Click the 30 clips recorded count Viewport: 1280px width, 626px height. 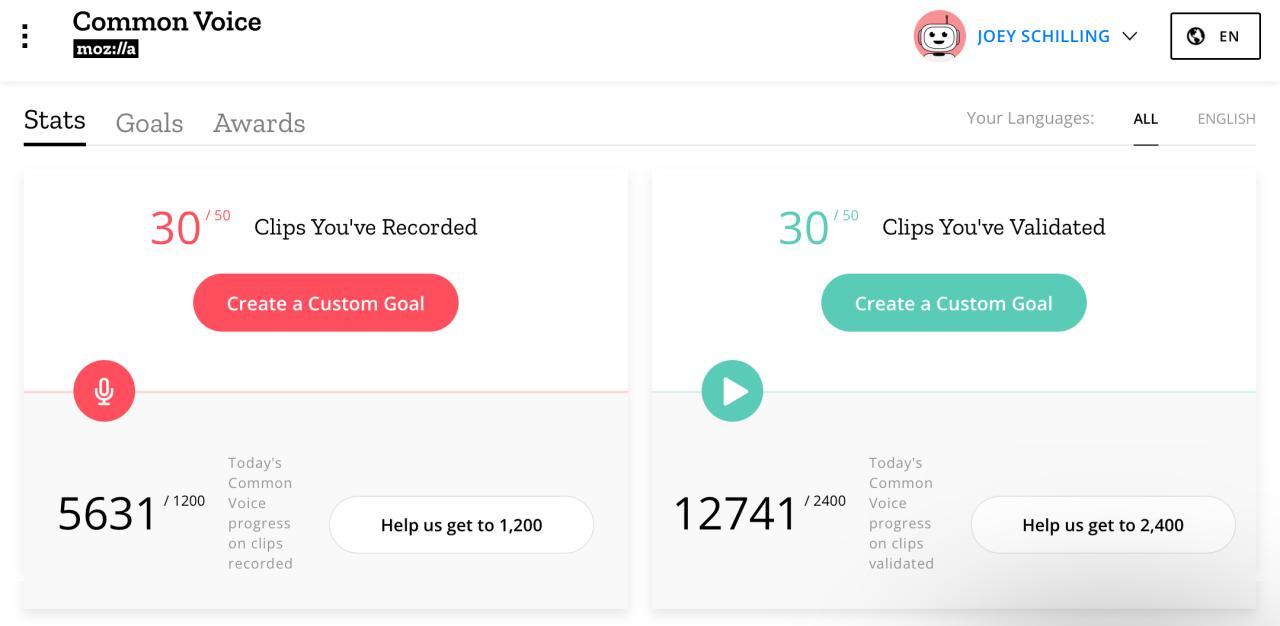click(x=176, y=228)
